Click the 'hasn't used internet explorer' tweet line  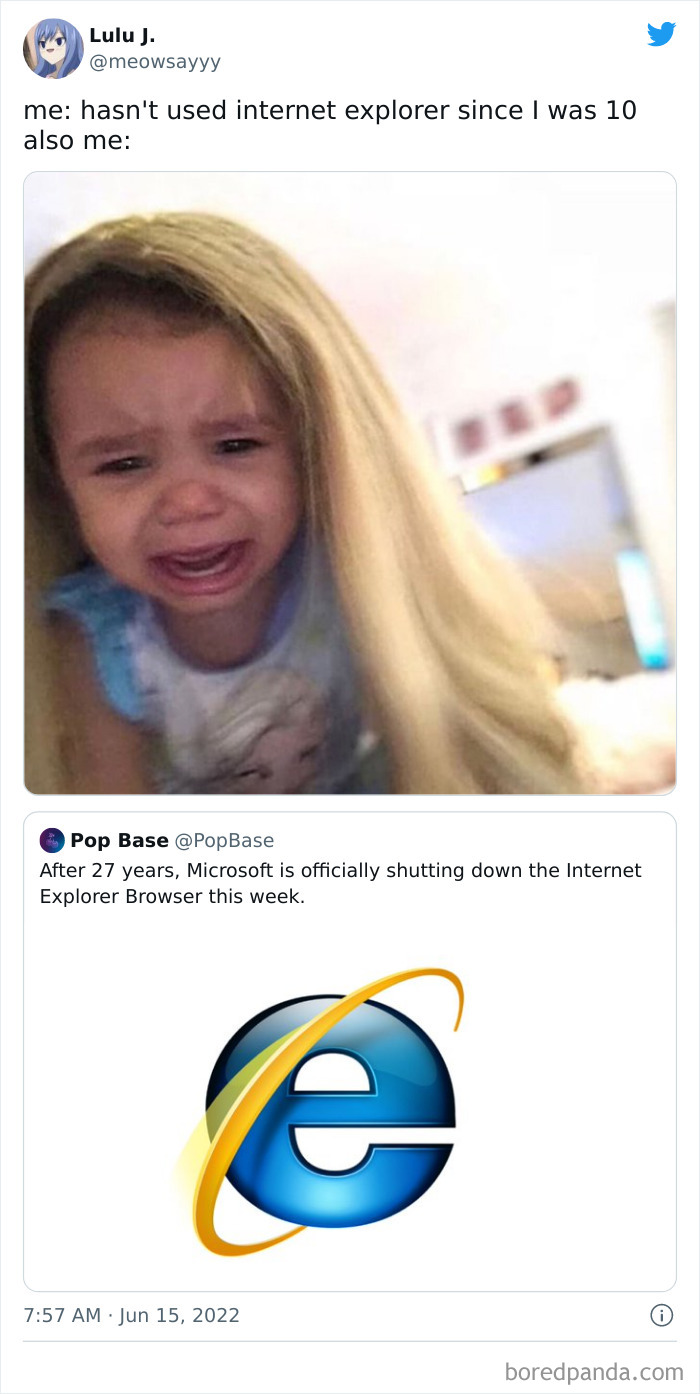330,111
